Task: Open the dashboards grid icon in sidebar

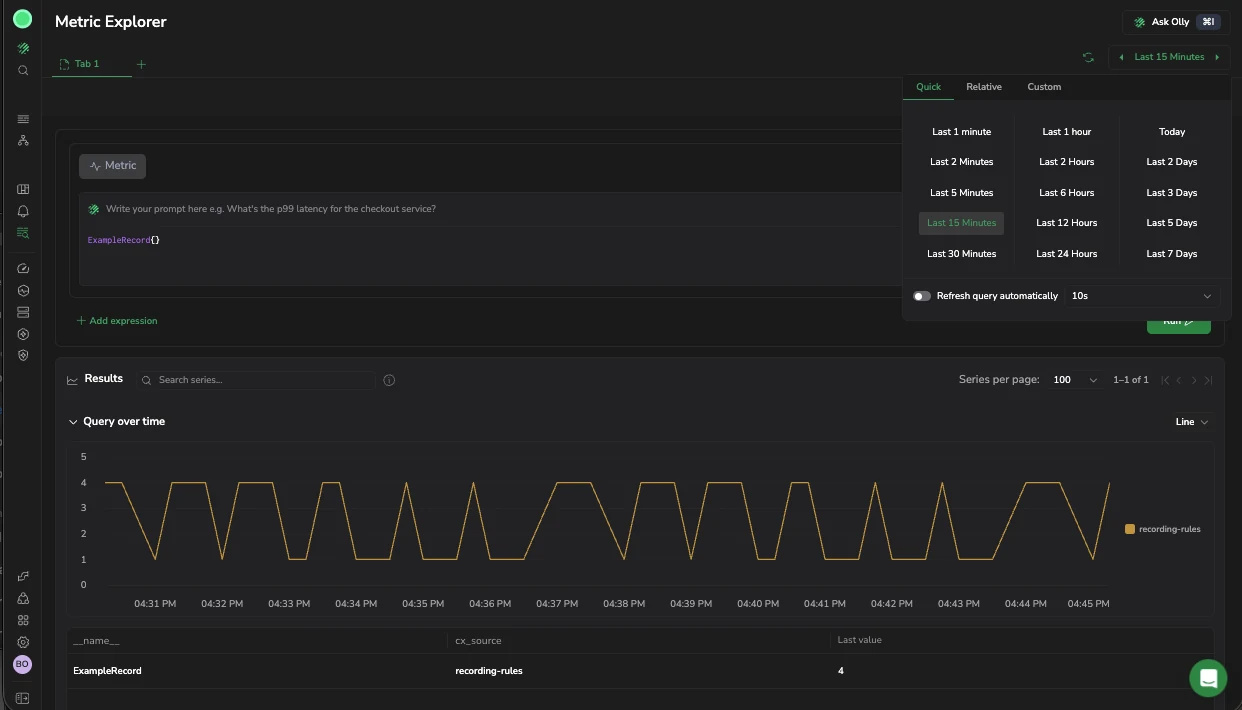Action: (23, 189)
